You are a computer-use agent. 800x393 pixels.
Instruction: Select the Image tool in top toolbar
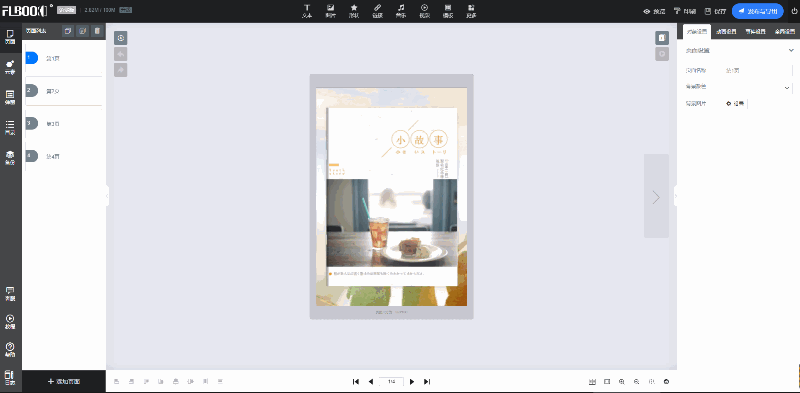(331, 11)
